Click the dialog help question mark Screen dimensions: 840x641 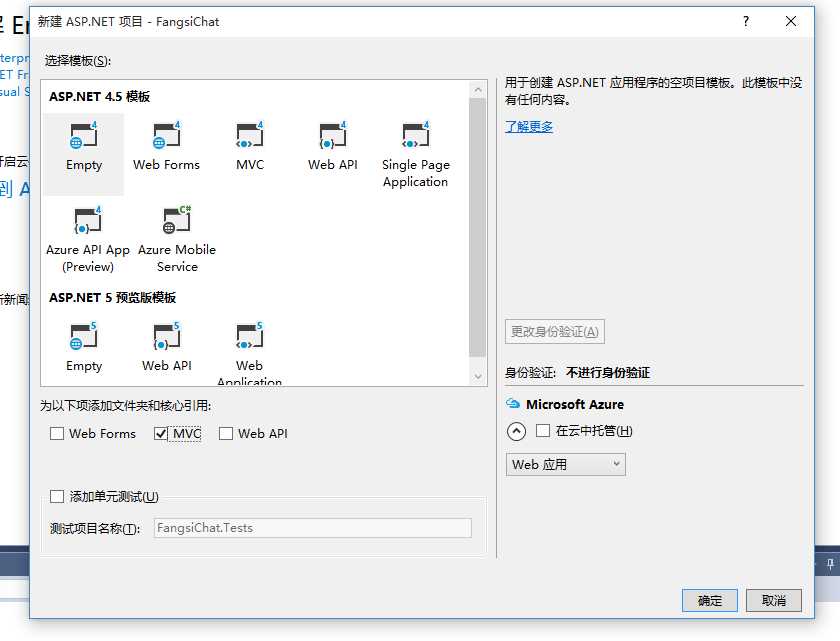coord(746,21)
